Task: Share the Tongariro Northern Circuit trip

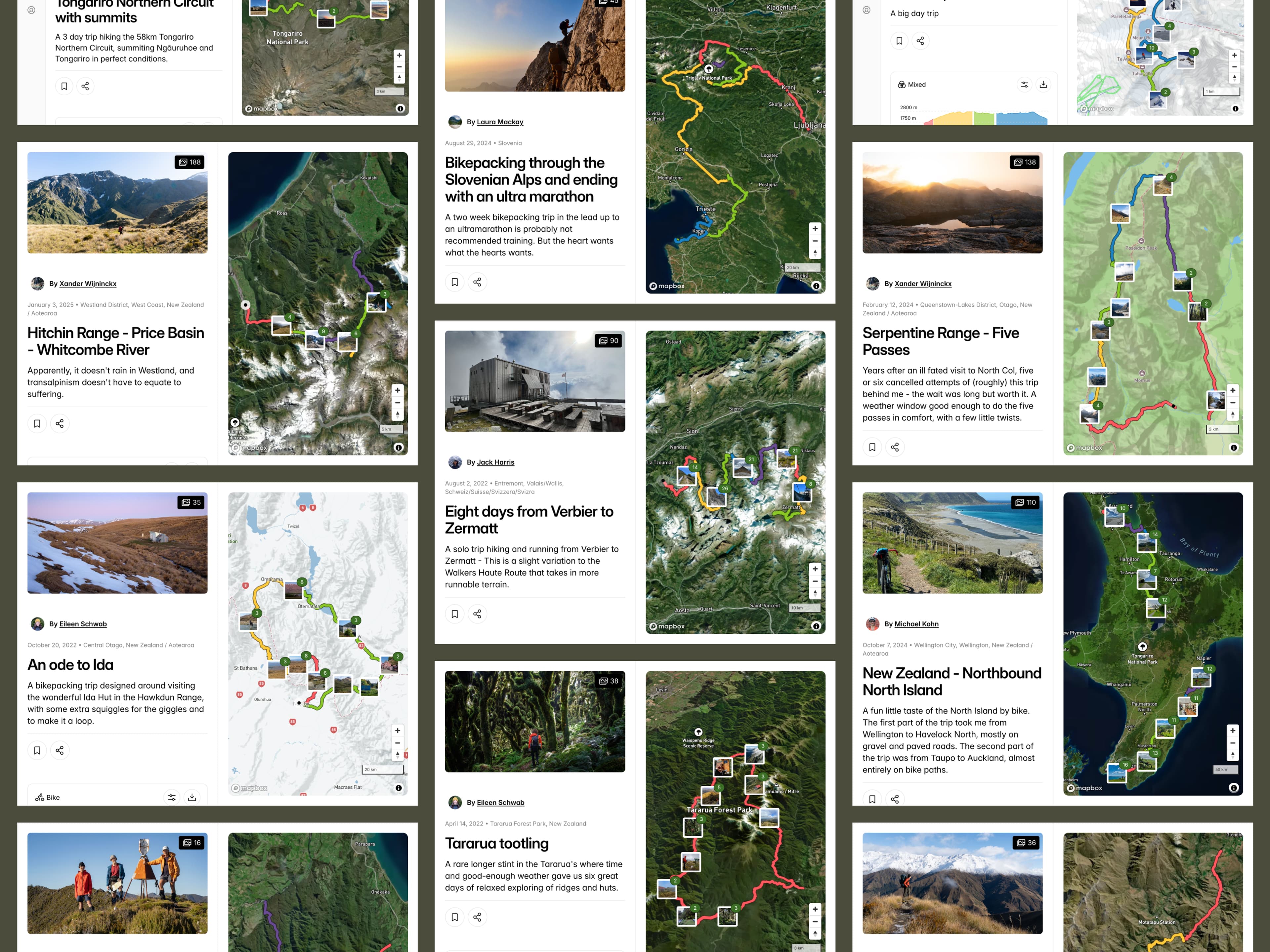Action: [85, 86]
